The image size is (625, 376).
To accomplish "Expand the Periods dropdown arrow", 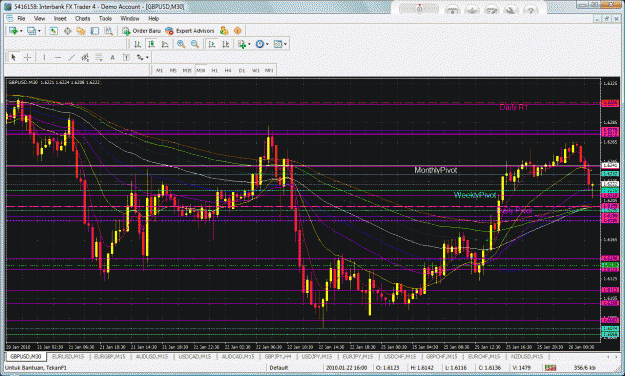I will tap(267, 44).
